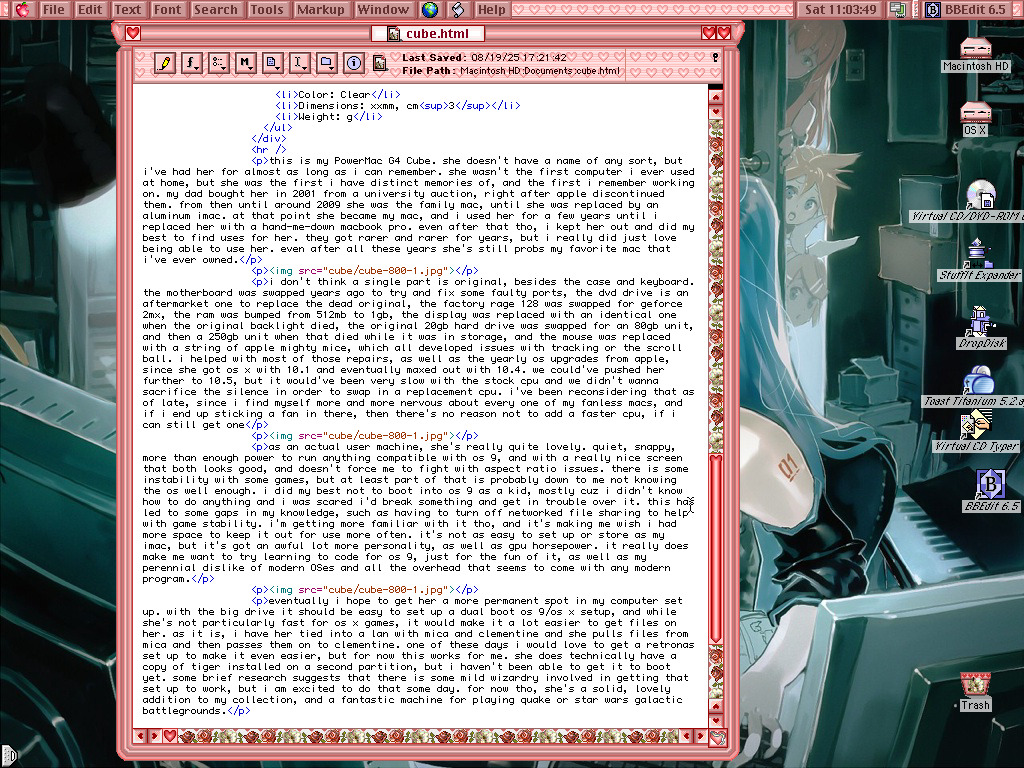Viewport: 1024px width, 768px height.
Task: Open the Search menu
Action: pos(216,10)
